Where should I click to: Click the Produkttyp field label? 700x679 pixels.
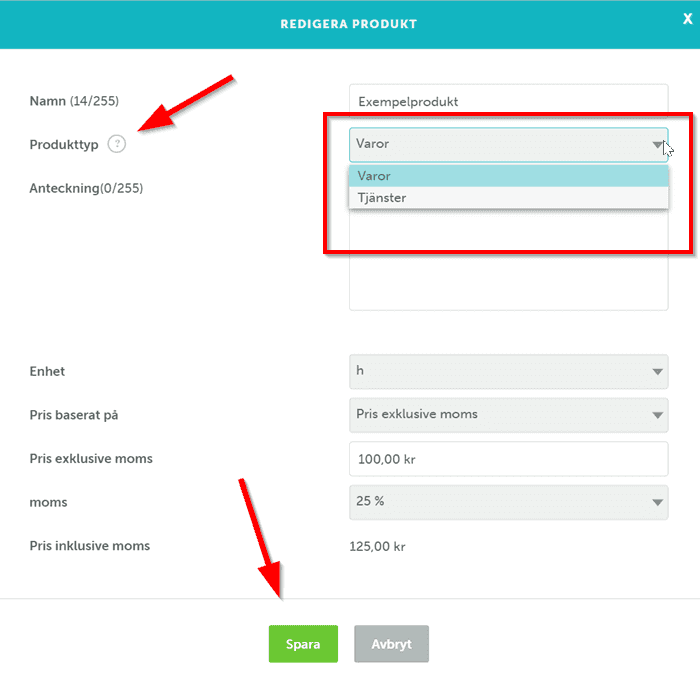tap(64, 145)
